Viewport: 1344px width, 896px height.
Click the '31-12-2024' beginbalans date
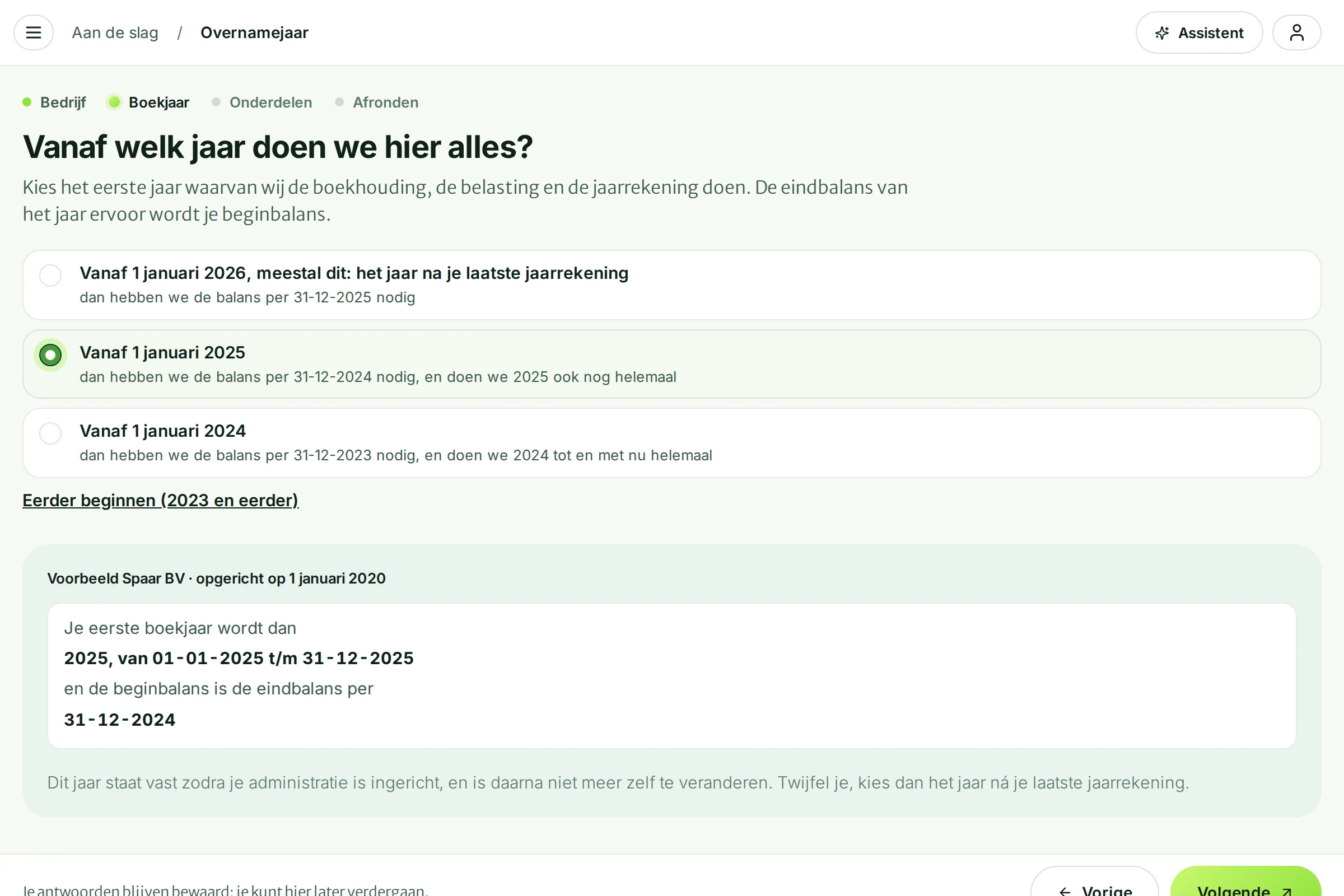click(x=119, y=720)
